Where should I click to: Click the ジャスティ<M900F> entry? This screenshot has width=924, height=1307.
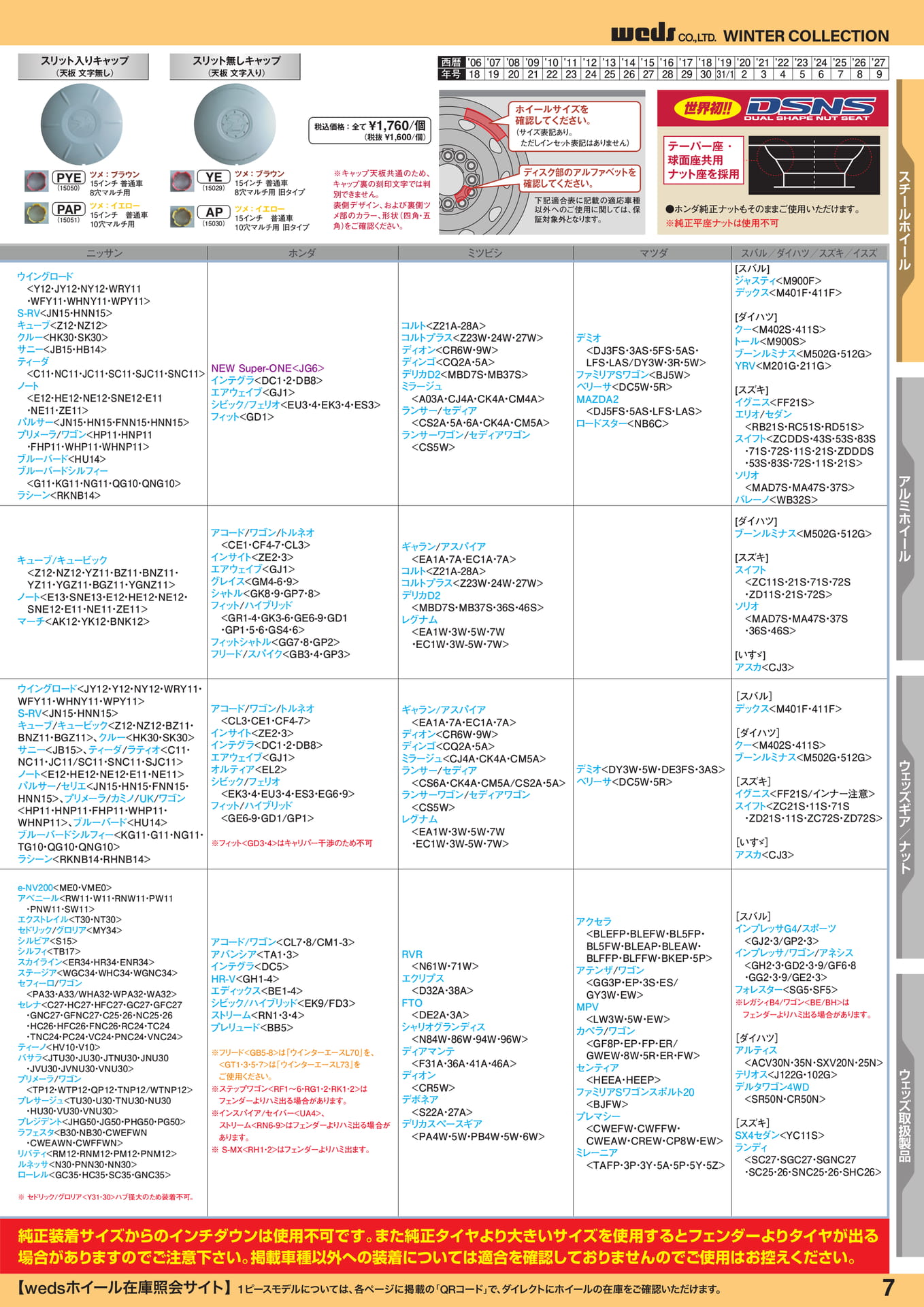pyautogui.click(x=778, y=280)
